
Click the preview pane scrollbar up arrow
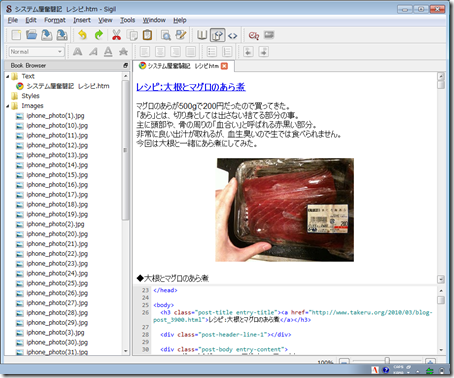[441, 76]
